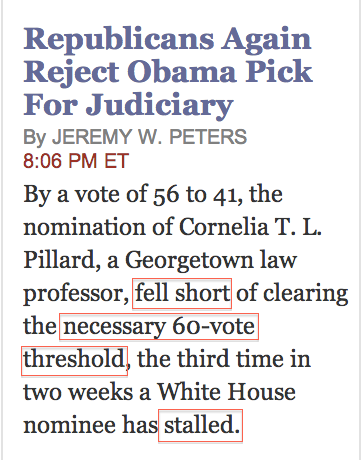Click the word 'Obama' in the headline
The image size is (364, 460).
pos(182,72)
